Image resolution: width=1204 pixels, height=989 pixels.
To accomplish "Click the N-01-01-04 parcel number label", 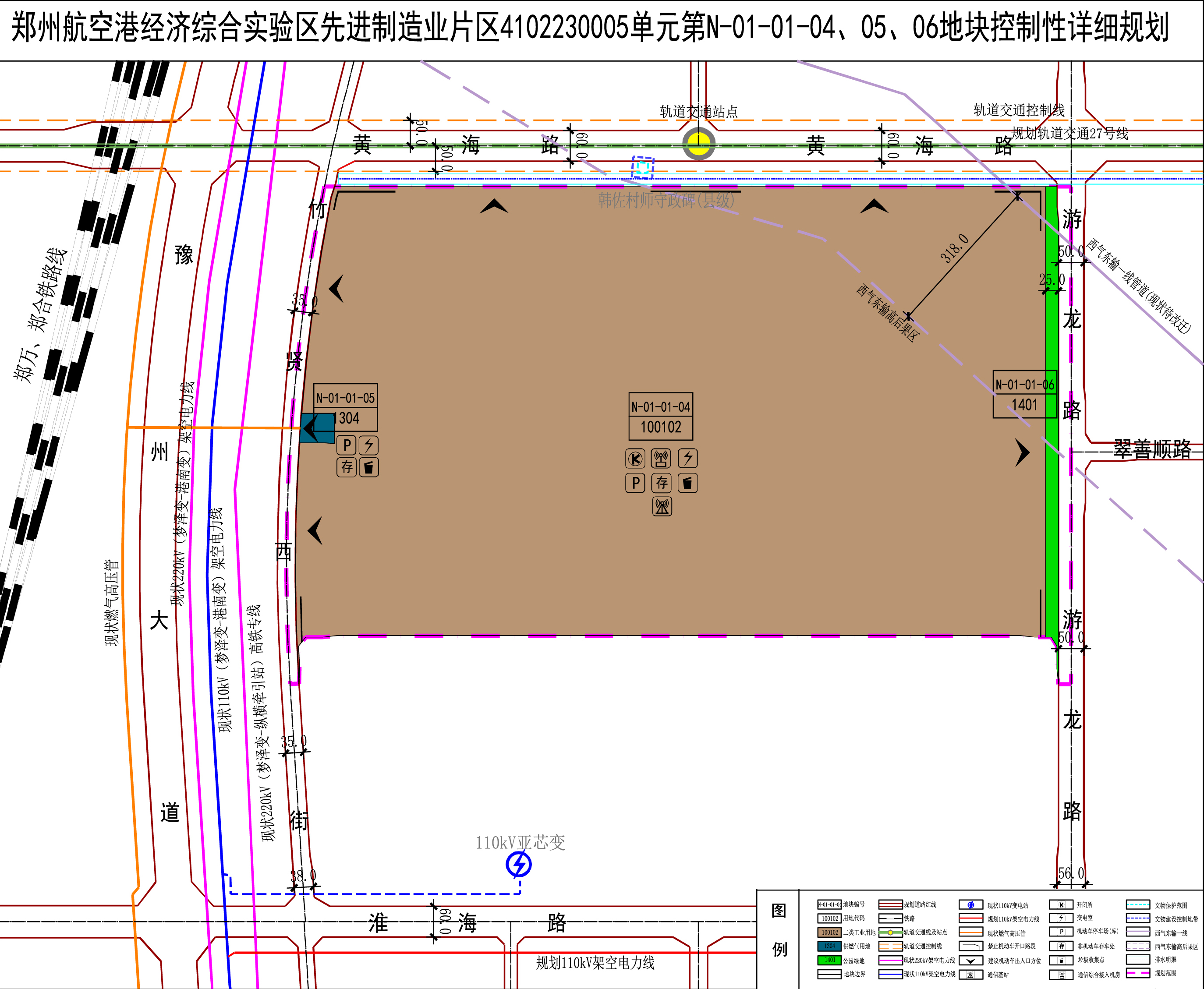I will click(x=660, y=407).
